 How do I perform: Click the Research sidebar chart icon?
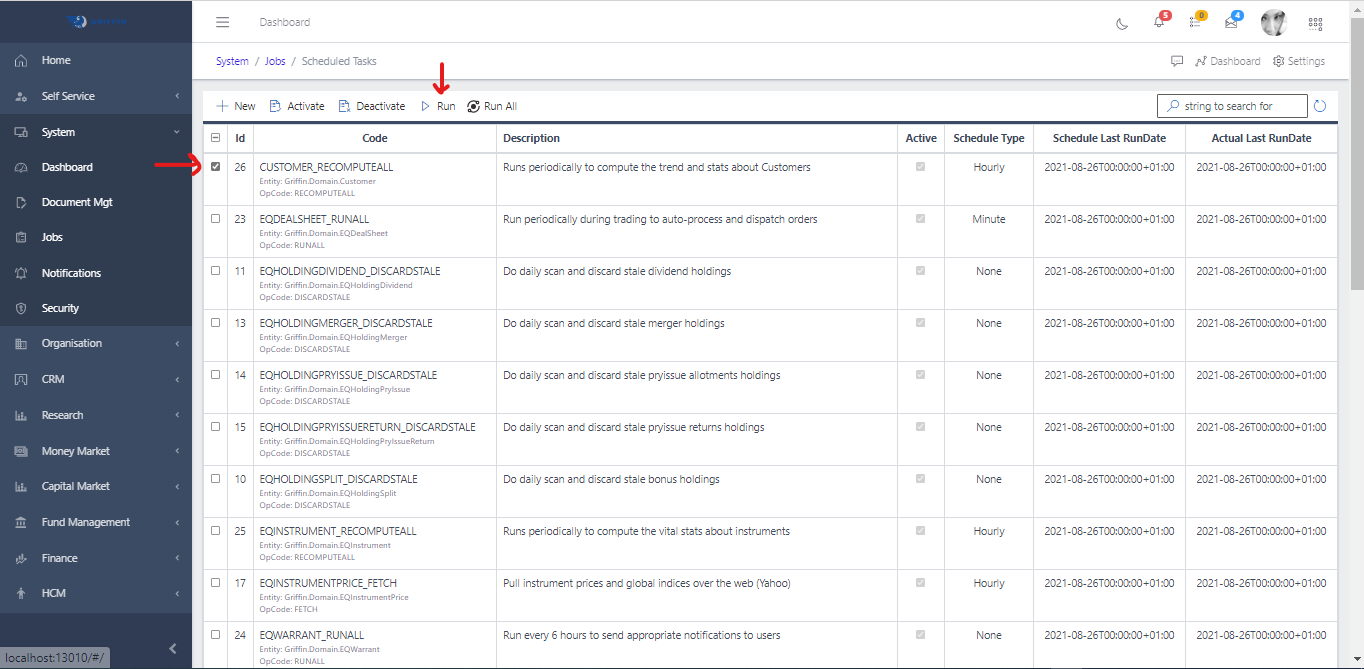(x=21, y=415)
